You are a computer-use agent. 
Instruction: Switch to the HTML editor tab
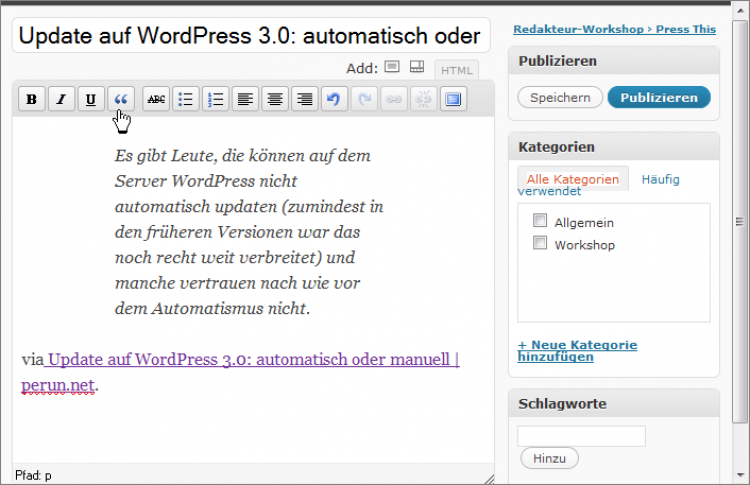(457, 70)
